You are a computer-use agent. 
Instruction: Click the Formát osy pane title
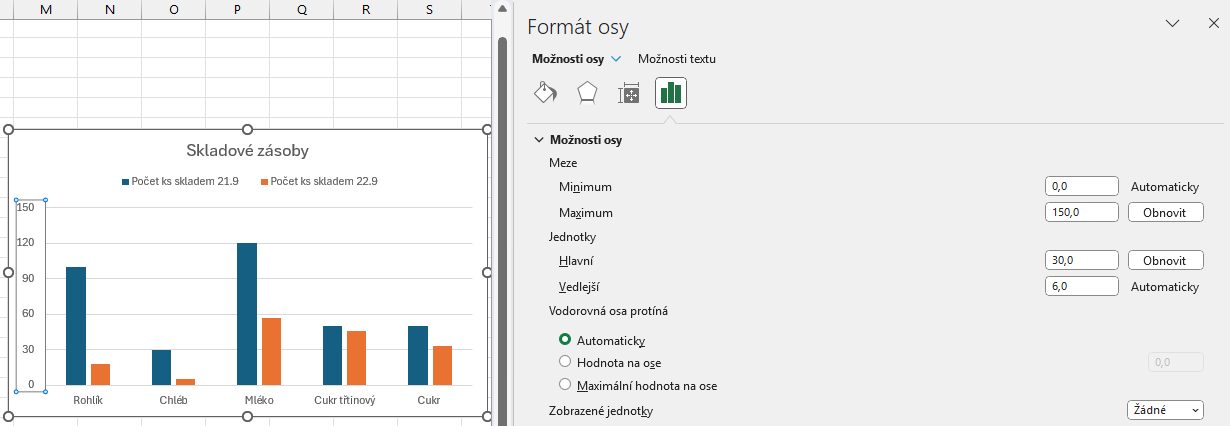point(578,27)
